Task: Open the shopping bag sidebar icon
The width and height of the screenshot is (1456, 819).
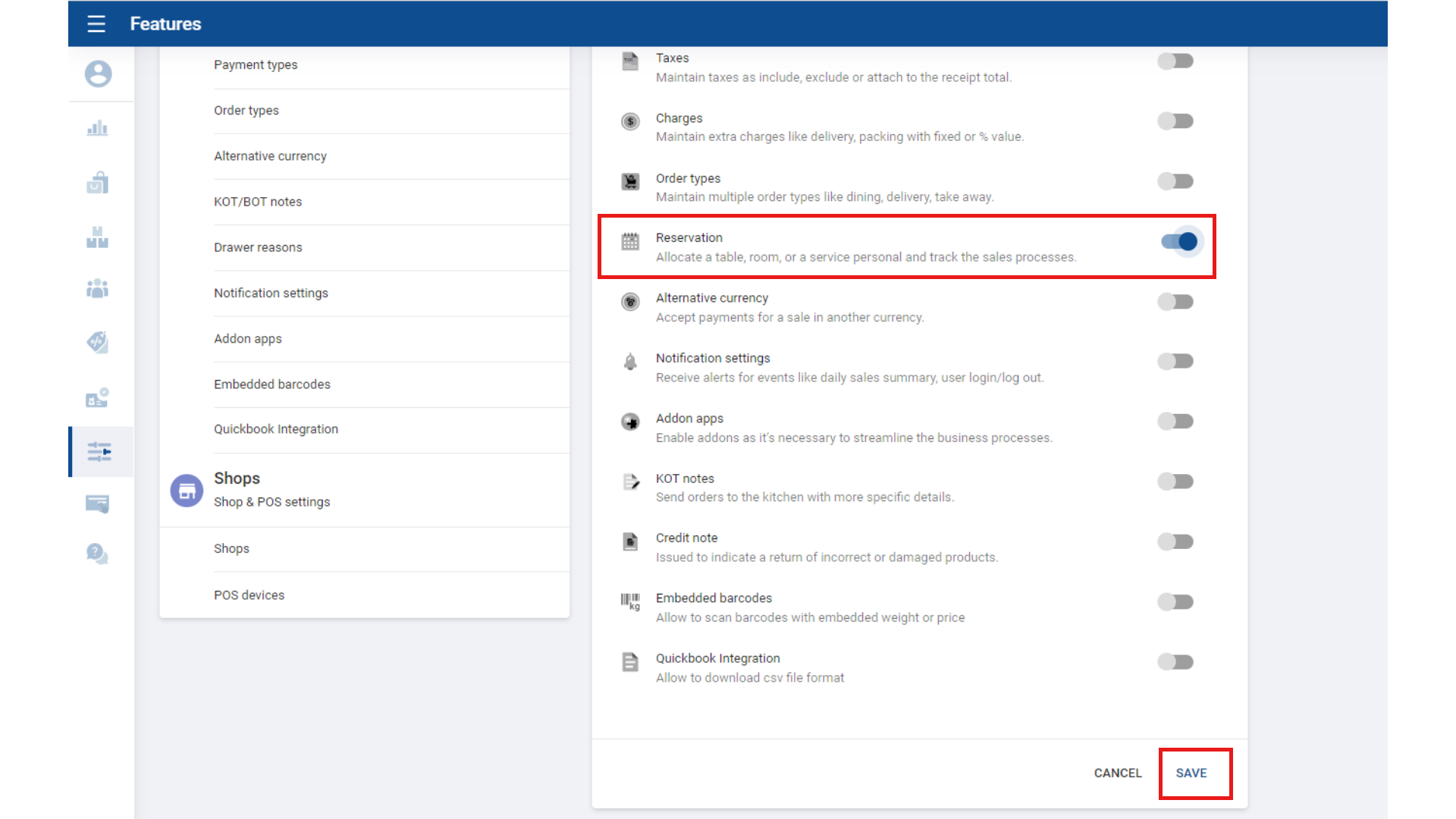Action: [98, 183]
